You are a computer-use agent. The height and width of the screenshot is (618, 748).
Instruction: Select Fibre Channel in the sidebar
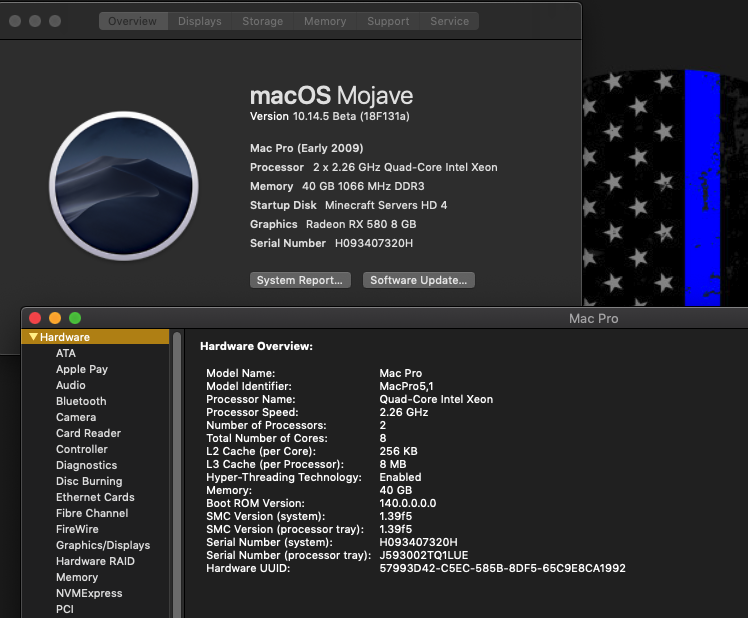pyautogui.click(x=92, y=513)
